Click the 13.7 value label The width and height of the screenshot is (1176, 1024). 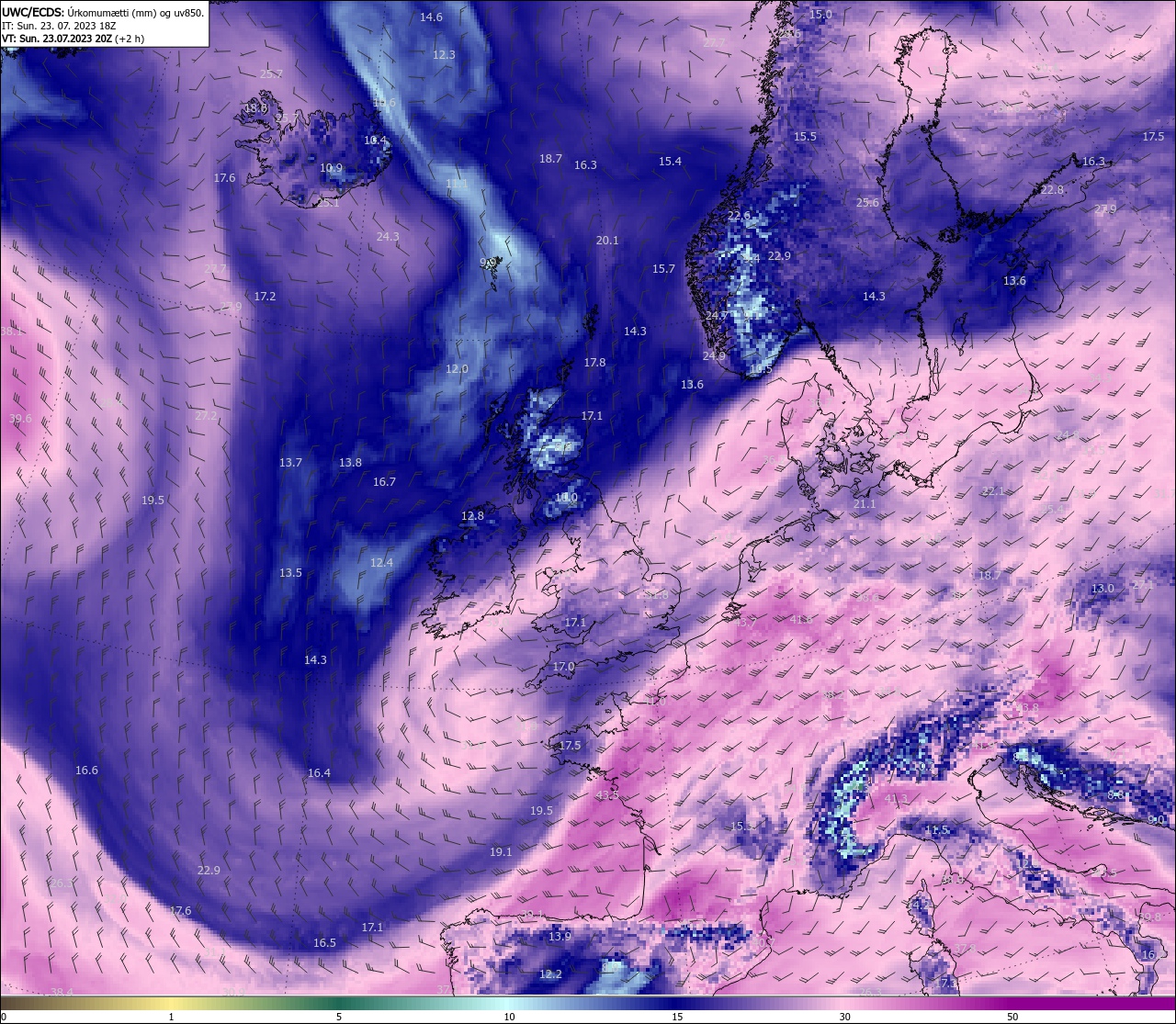(290, 463)
